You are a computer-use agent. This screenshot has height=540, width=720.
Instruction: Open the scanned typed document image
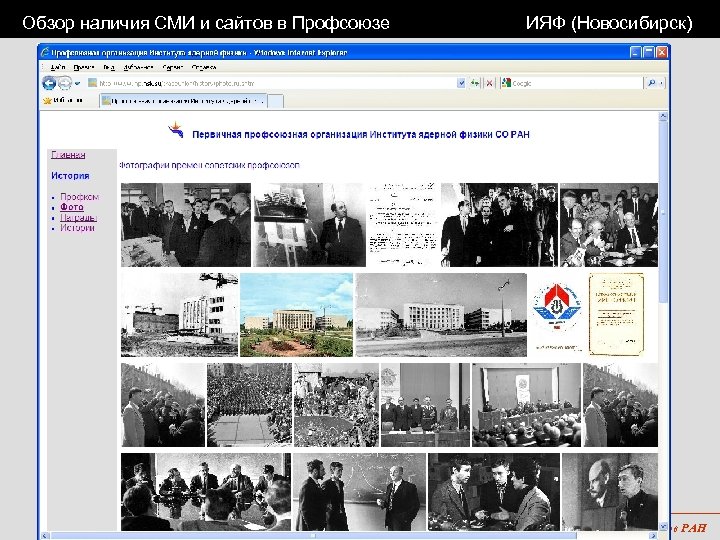[403, 225]
